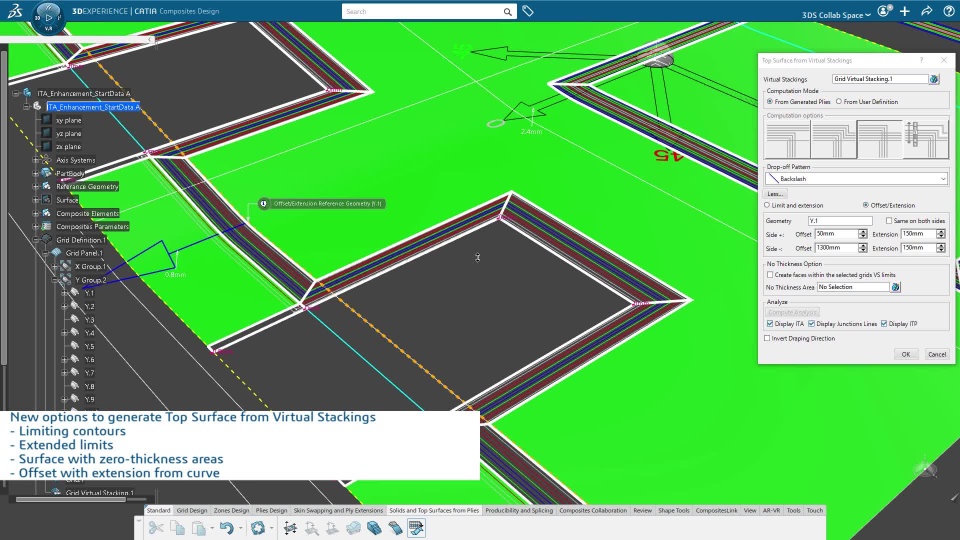Open the help question mark icon in top bar
960x540 pixels.
pyautogui.click(x=948, y=11)
